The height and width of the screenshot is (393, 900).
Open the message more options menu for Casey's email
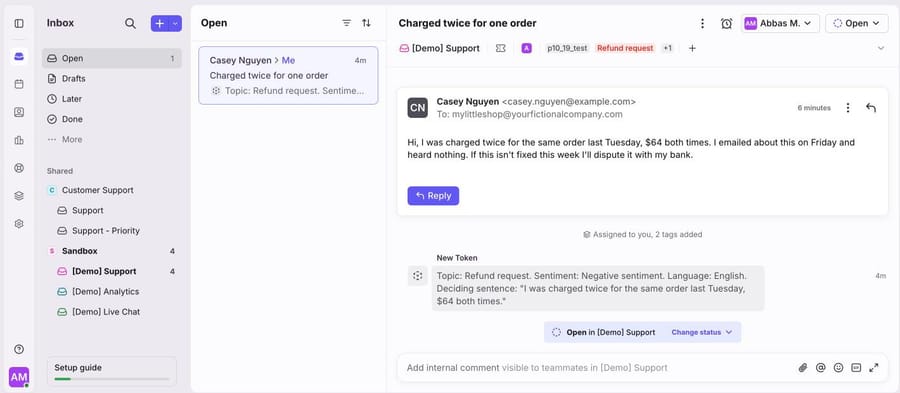848,108
